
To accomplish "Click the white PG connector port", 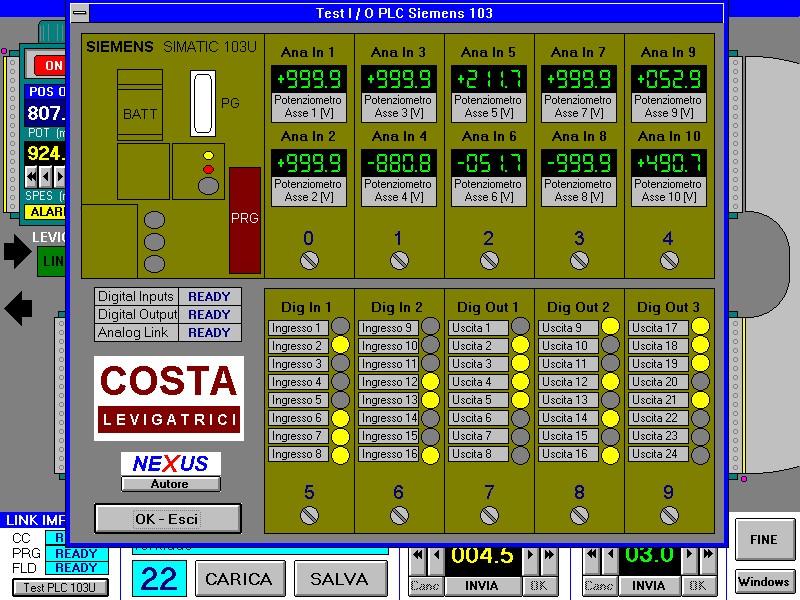I will 203,104.
